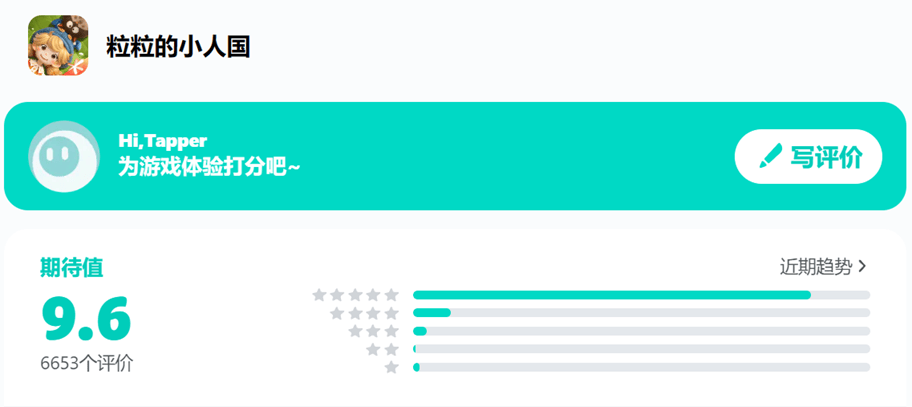912x407 pixels.
Task: Click the 9.6 score number
Action: (86, 319)
